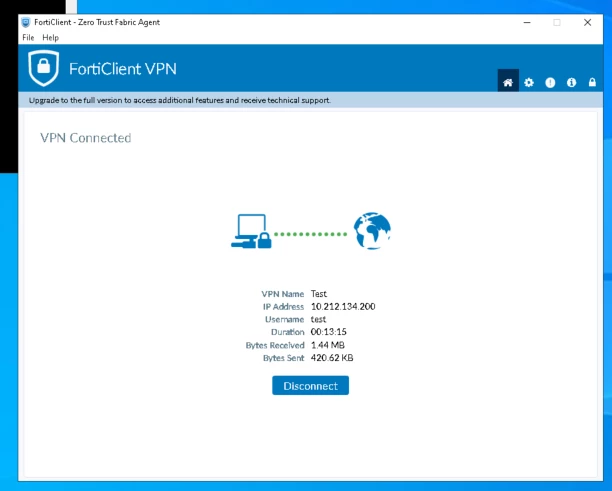Click bytes received value 1.44 MB
The width and height of the screenshot is (612, 491).
click(x=327, y=345)
